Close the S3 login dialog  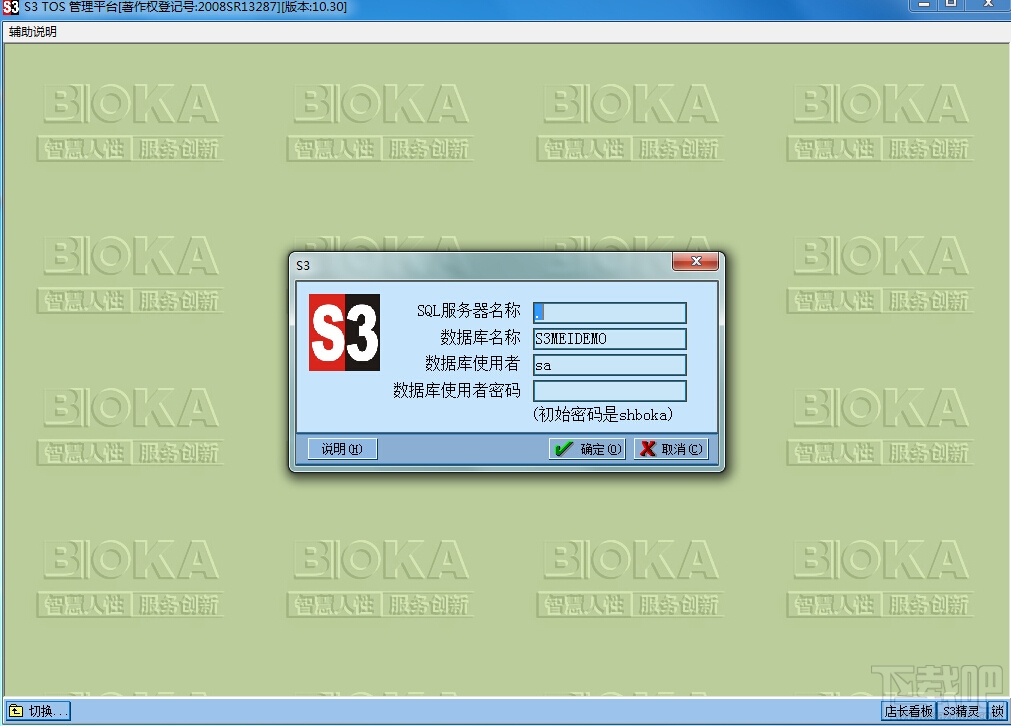695,261
